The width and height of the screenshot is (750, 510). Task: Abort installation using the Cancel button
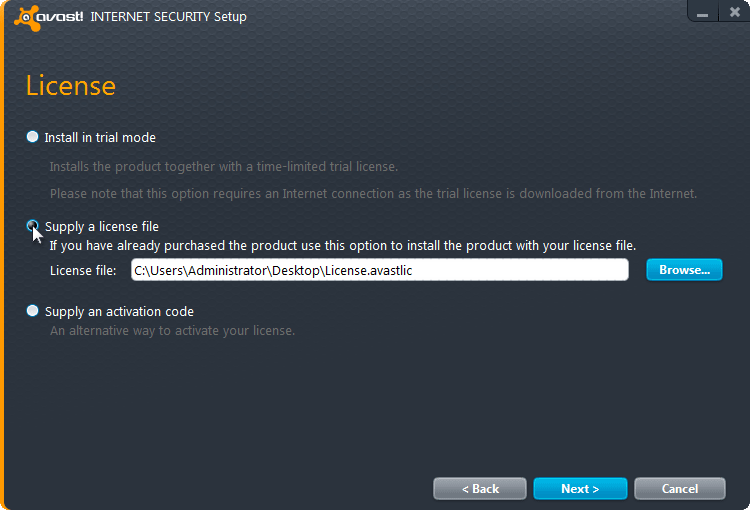click(680, 488)
